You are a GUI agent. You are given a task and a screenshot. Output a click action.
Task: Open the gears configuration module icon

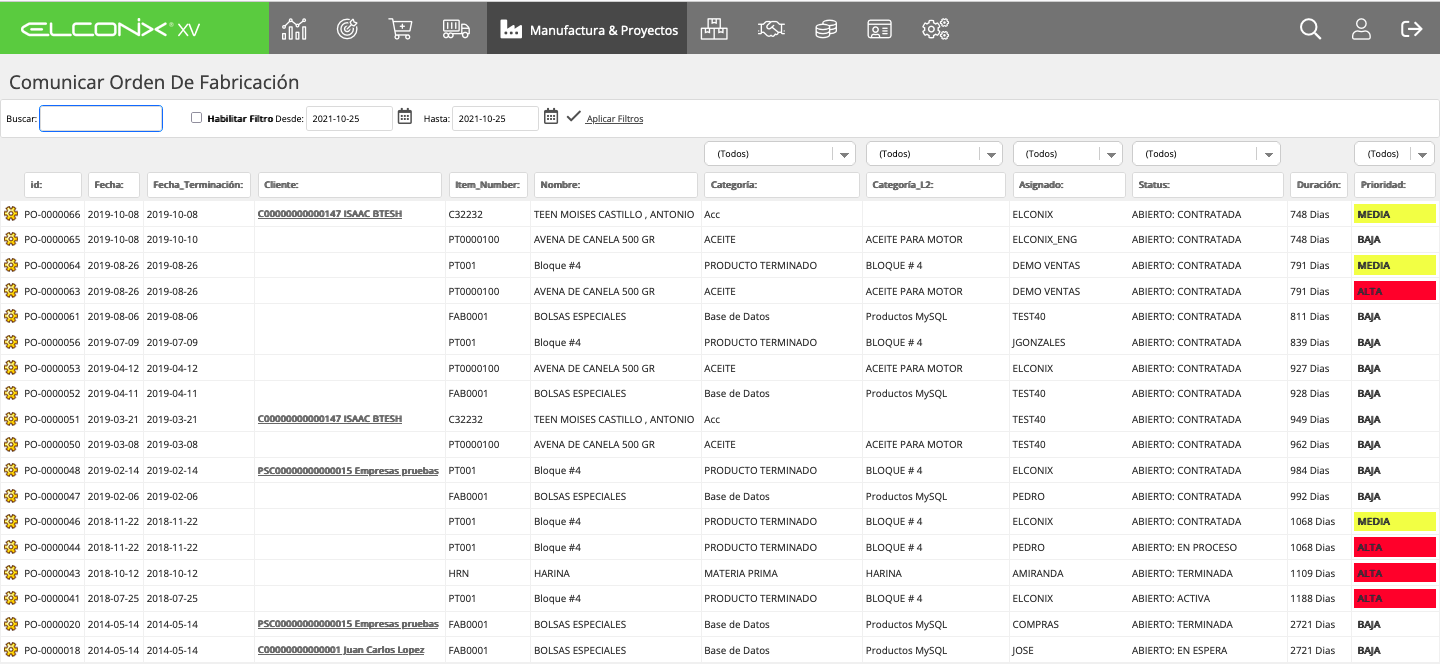coord(935,29)
